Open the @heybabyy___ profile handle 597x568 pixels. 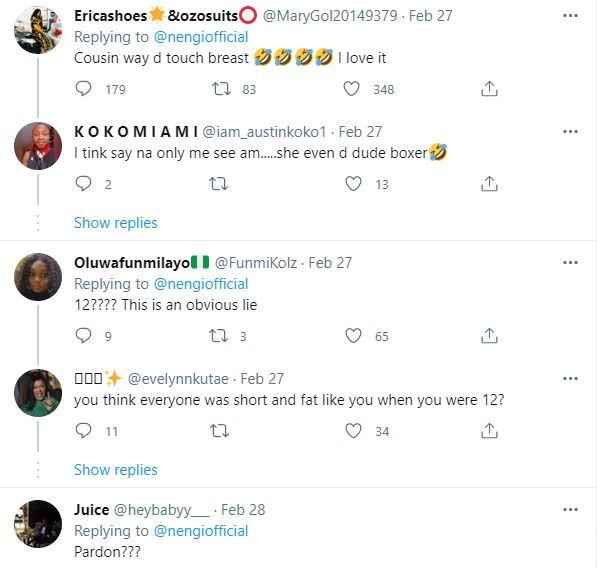tap(161, 510)
